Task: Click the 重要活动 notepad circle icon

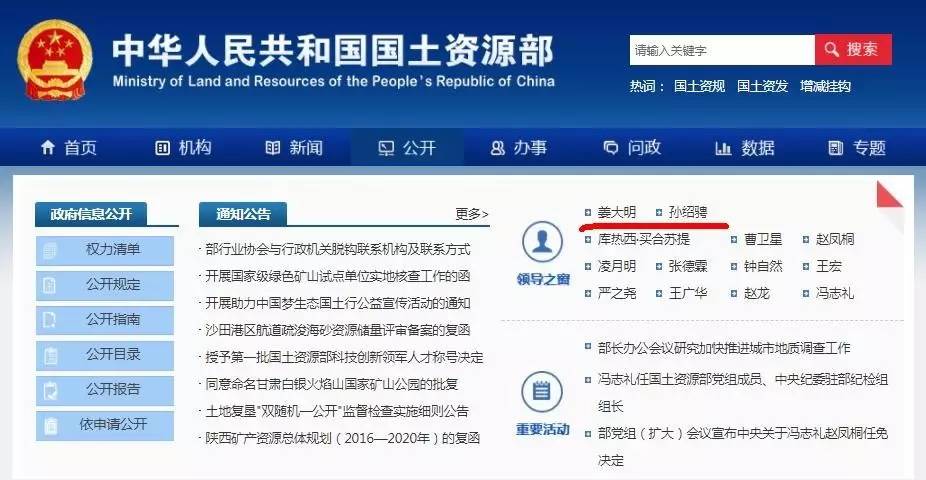Action: [542, 391]
